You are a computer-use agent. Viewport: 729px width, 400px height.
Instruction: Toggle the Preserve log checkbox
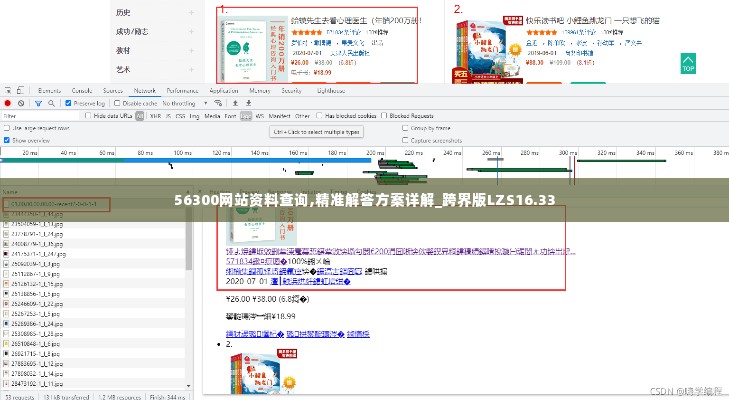coord(68,103)
